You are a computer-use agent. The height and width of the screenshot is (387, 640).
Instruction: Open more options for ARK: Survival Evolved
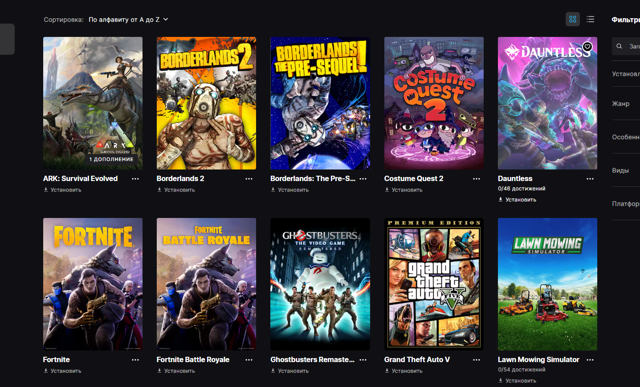point(135,179)
